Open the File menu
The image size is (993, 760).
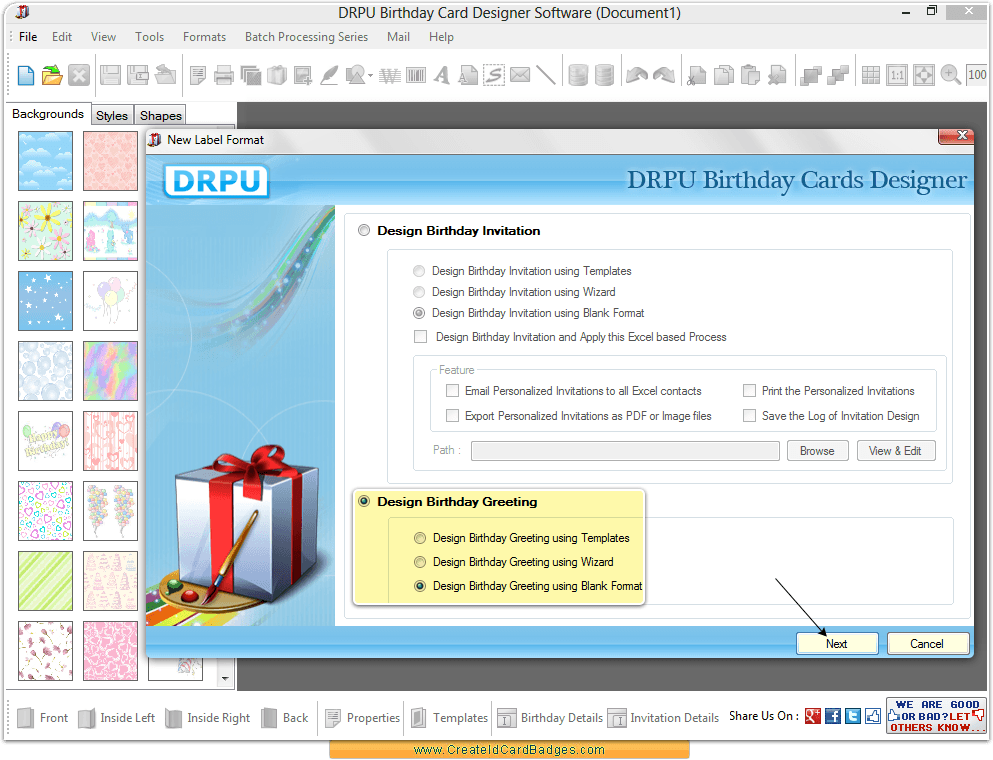point(28,37)
